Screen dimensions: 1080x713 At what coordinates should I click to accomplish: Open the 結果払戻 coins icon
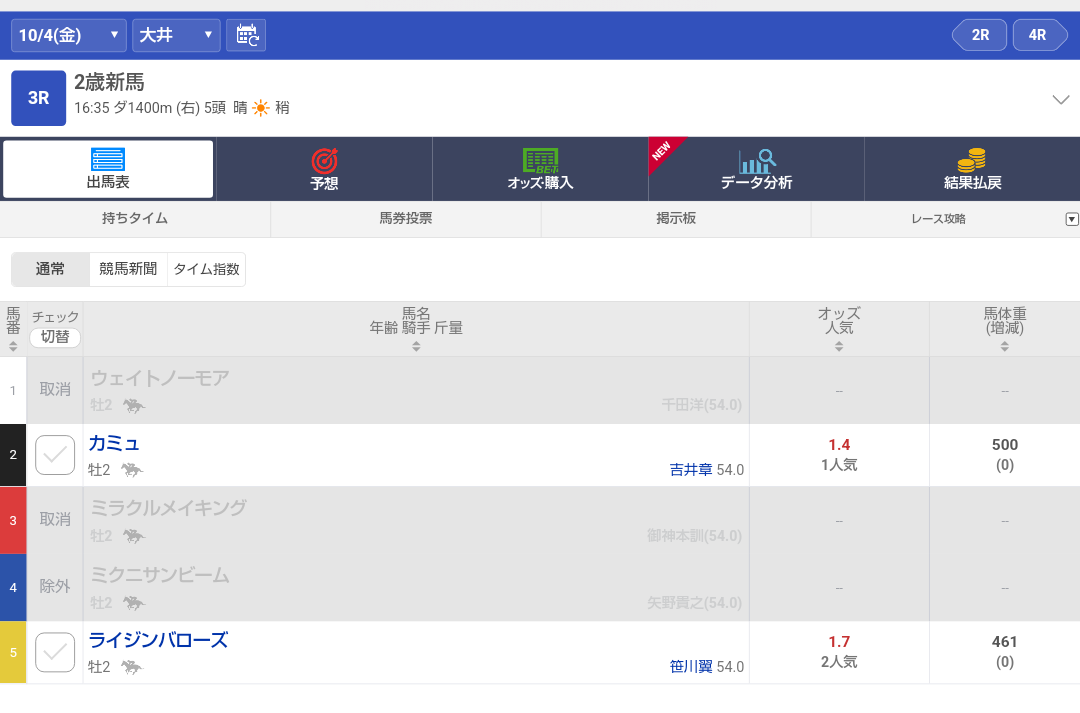(x=971, y=160)
